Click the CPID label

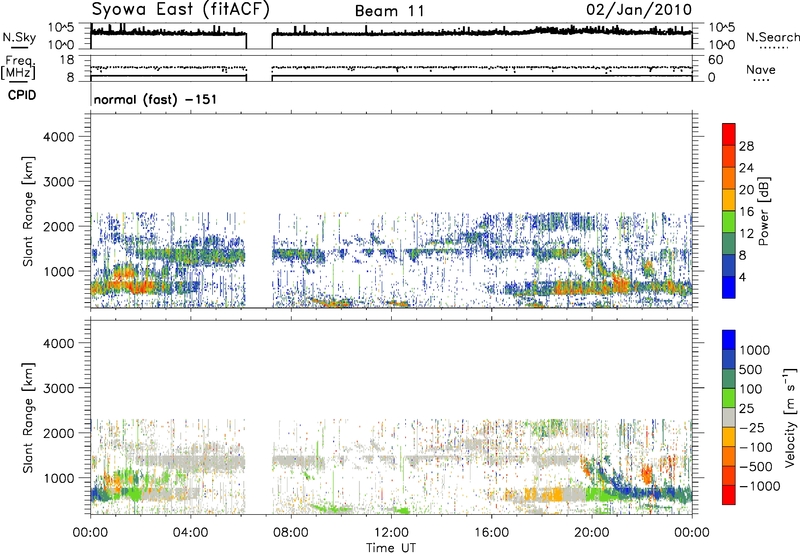tap(22, 95)
